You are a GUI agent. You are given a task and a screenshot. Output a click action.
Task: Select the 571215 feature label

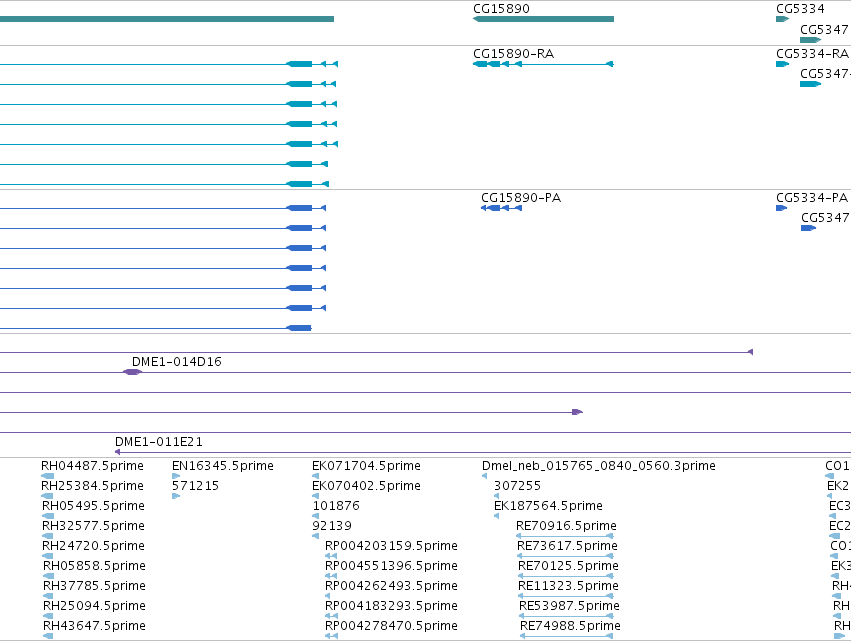(195, 486)
